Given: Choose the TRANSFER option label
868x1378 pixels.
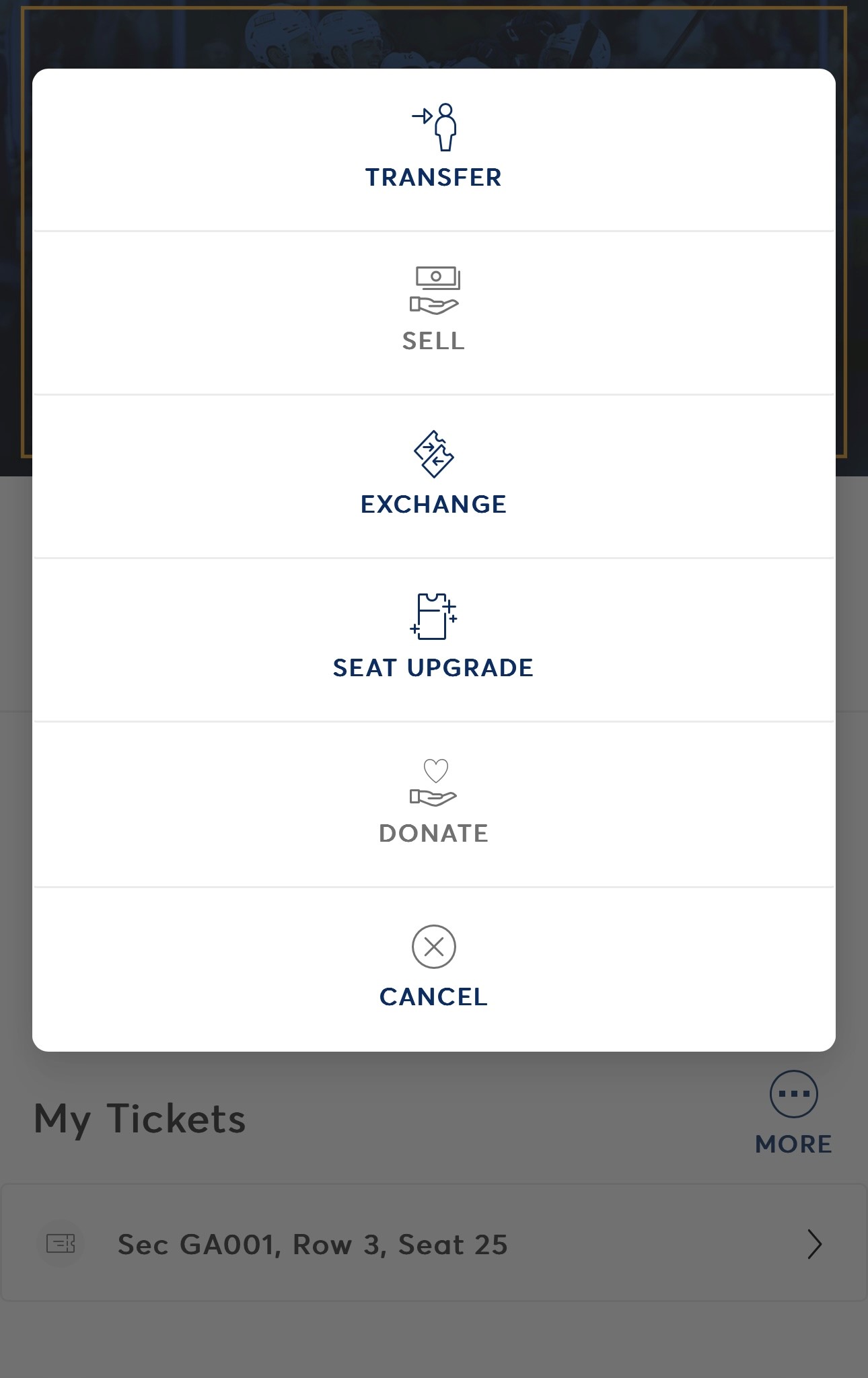Looking at the screenshot, I should [433, 178].
